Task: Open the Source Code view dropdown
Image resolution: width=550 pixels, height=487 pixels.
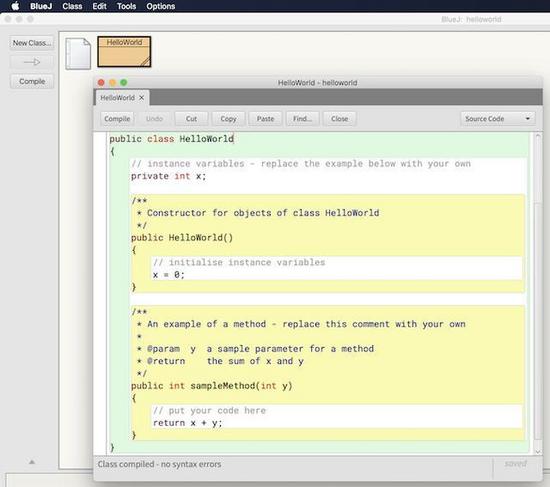Action: pyautogui.click(x=498, y=119)
